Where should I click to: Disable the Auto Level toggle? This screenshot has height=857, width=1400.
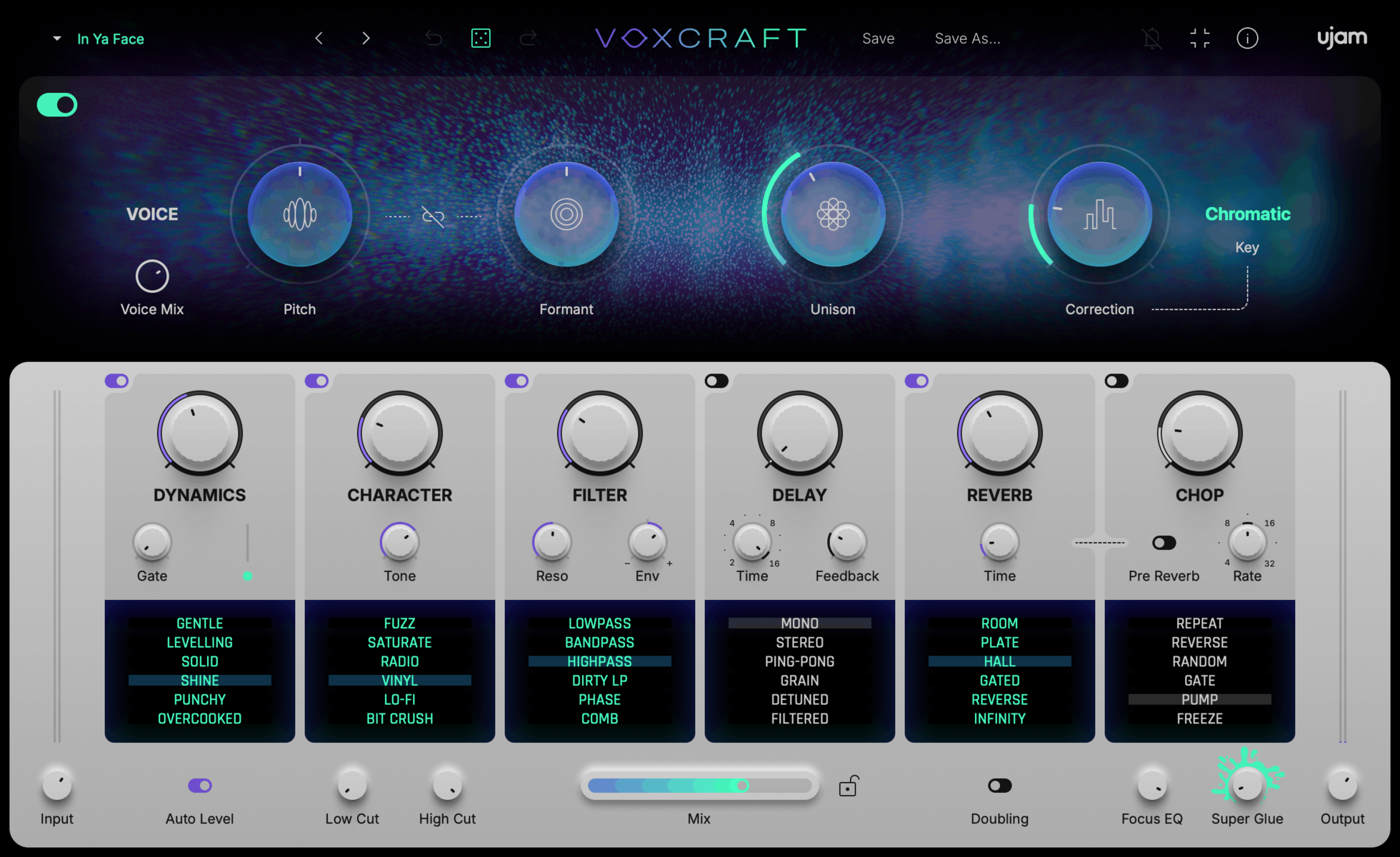coord(200,786)
